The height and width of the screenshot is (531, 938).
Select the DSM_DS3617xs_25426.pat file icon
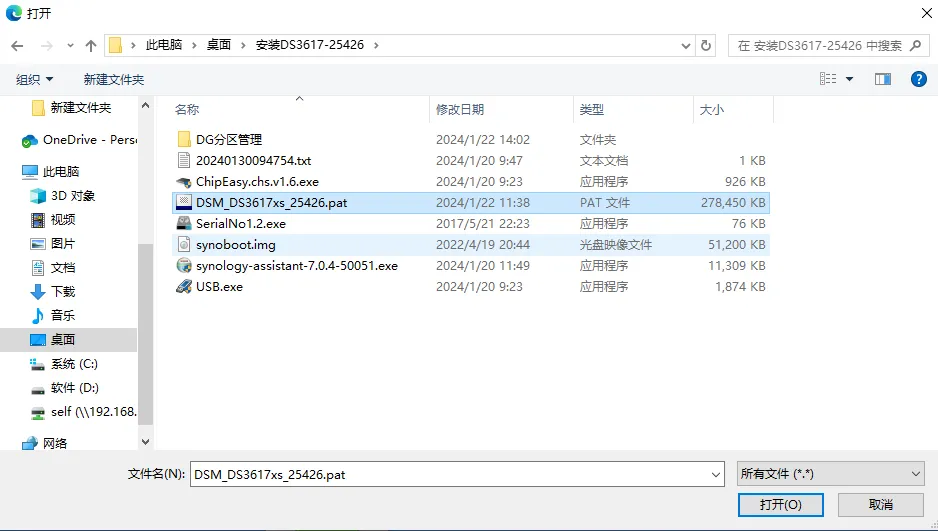[x=184, y=202]
